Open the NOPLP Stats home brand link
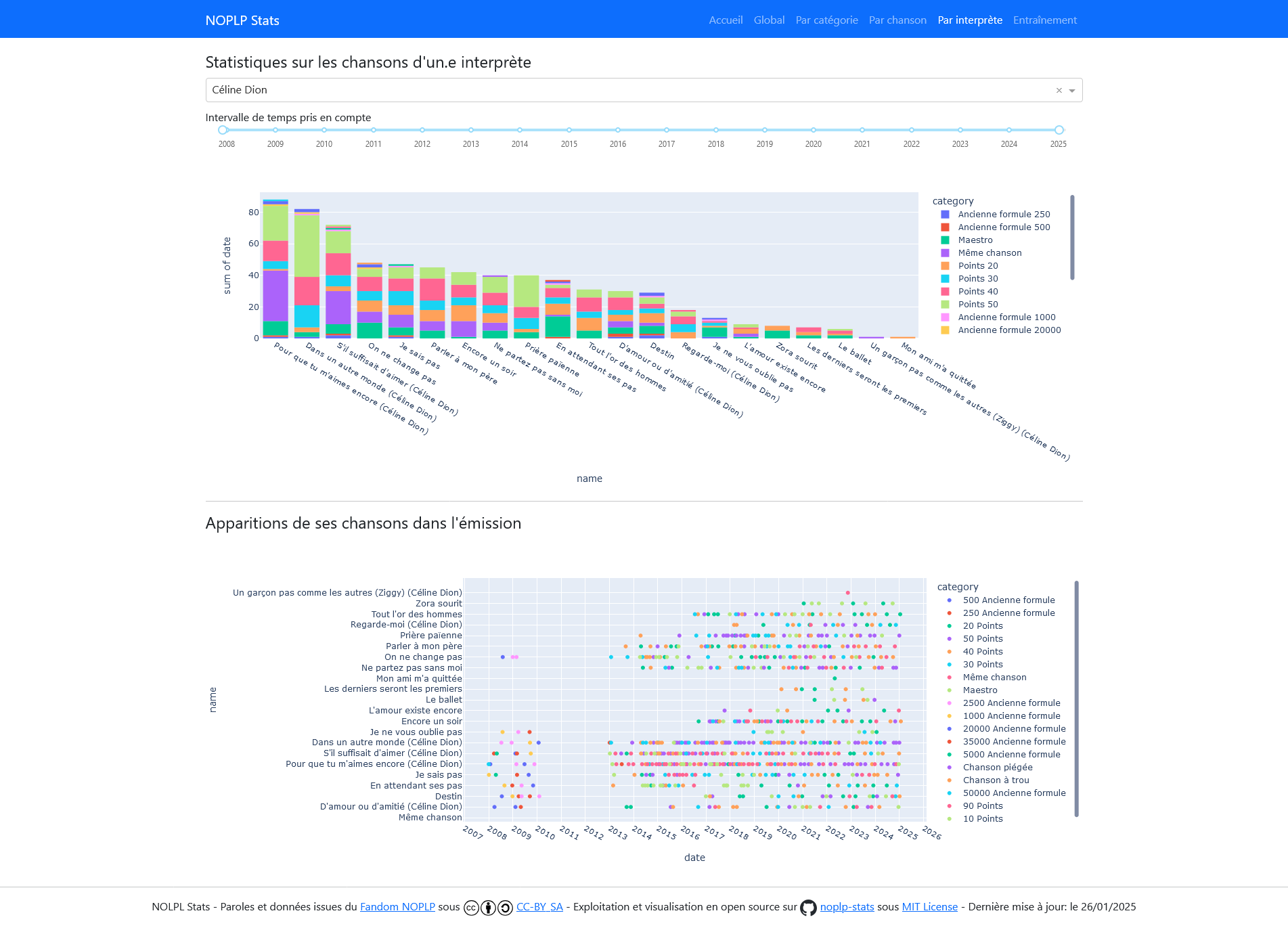This screenshot has width=1288, height=930. [x=242, y=20]
